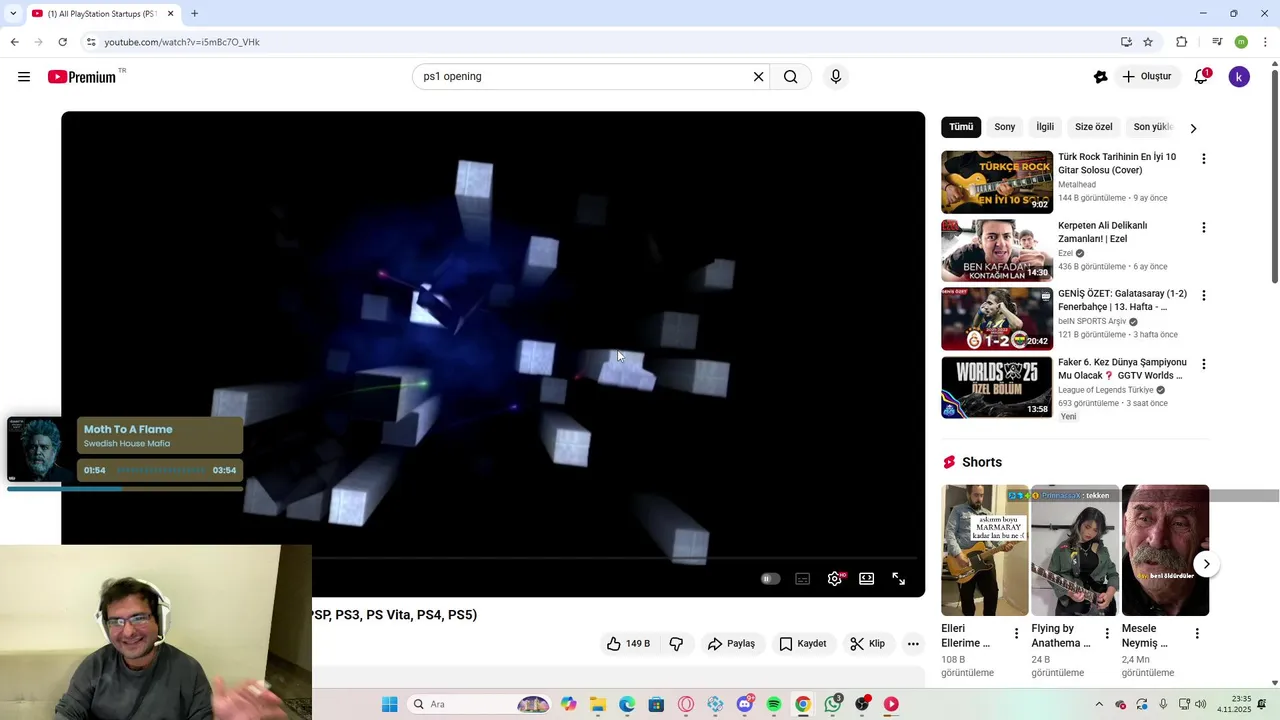This screenshot has width=1280, height=720.
Task: Open the YouTube hamburger guide menu
Action: 24,77
